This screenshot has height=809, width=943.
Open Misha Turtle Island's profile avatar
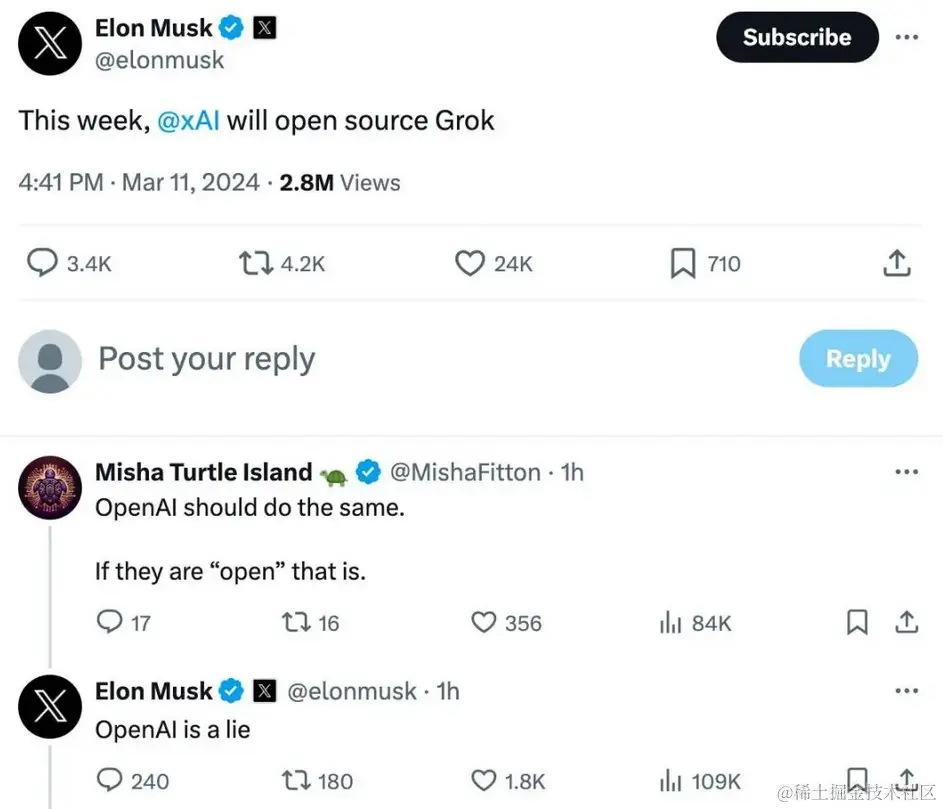pyautogui.click(x=50, y=489)
